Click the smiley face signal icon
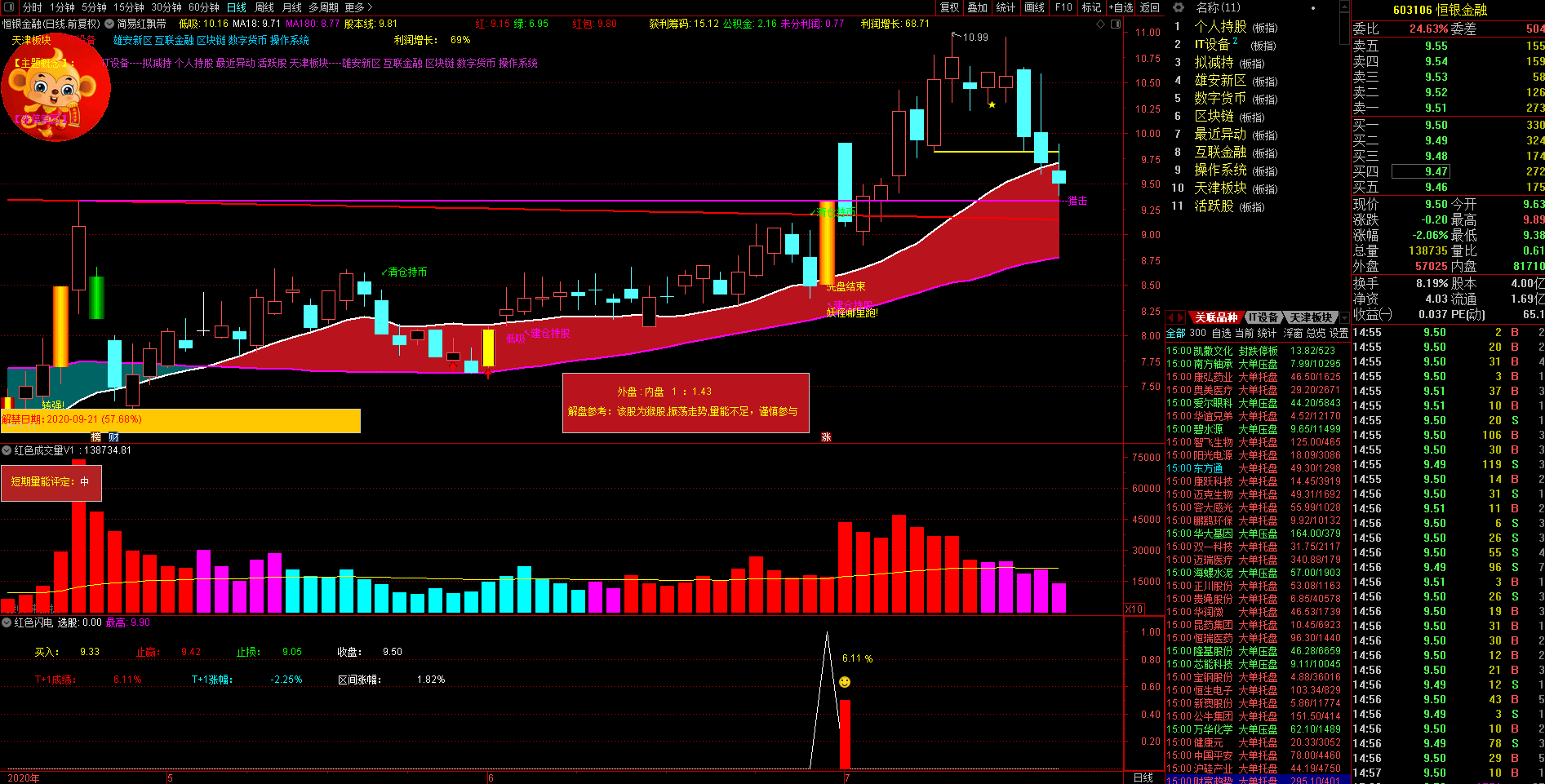Screen dimensions: 1545x784 (x=845, y=682)
